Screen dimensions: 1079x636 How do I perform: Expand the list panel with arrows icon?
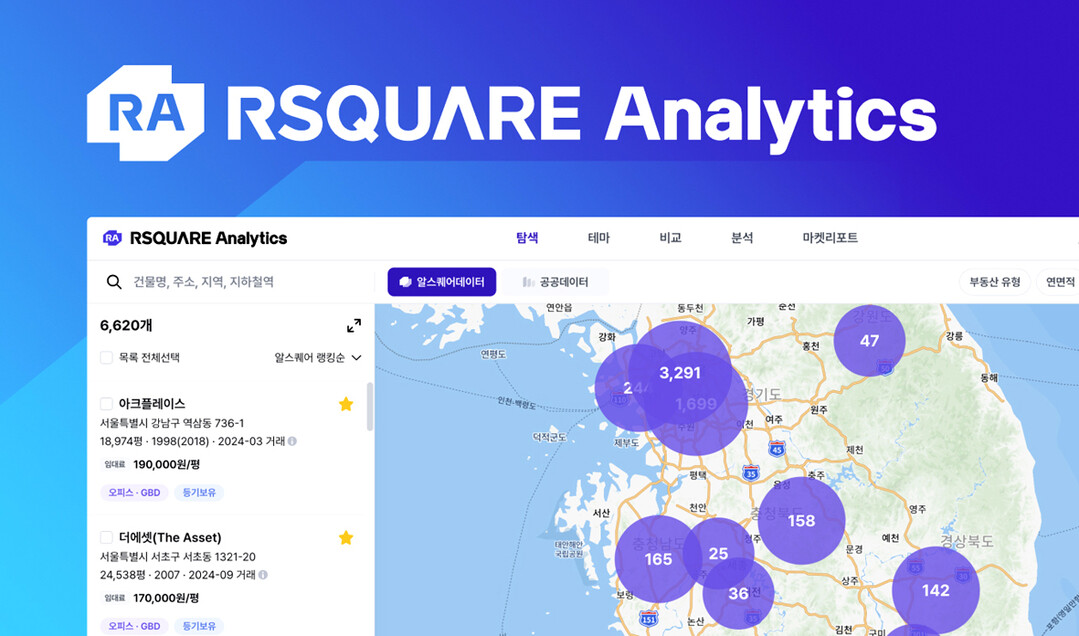click(354, 326)
